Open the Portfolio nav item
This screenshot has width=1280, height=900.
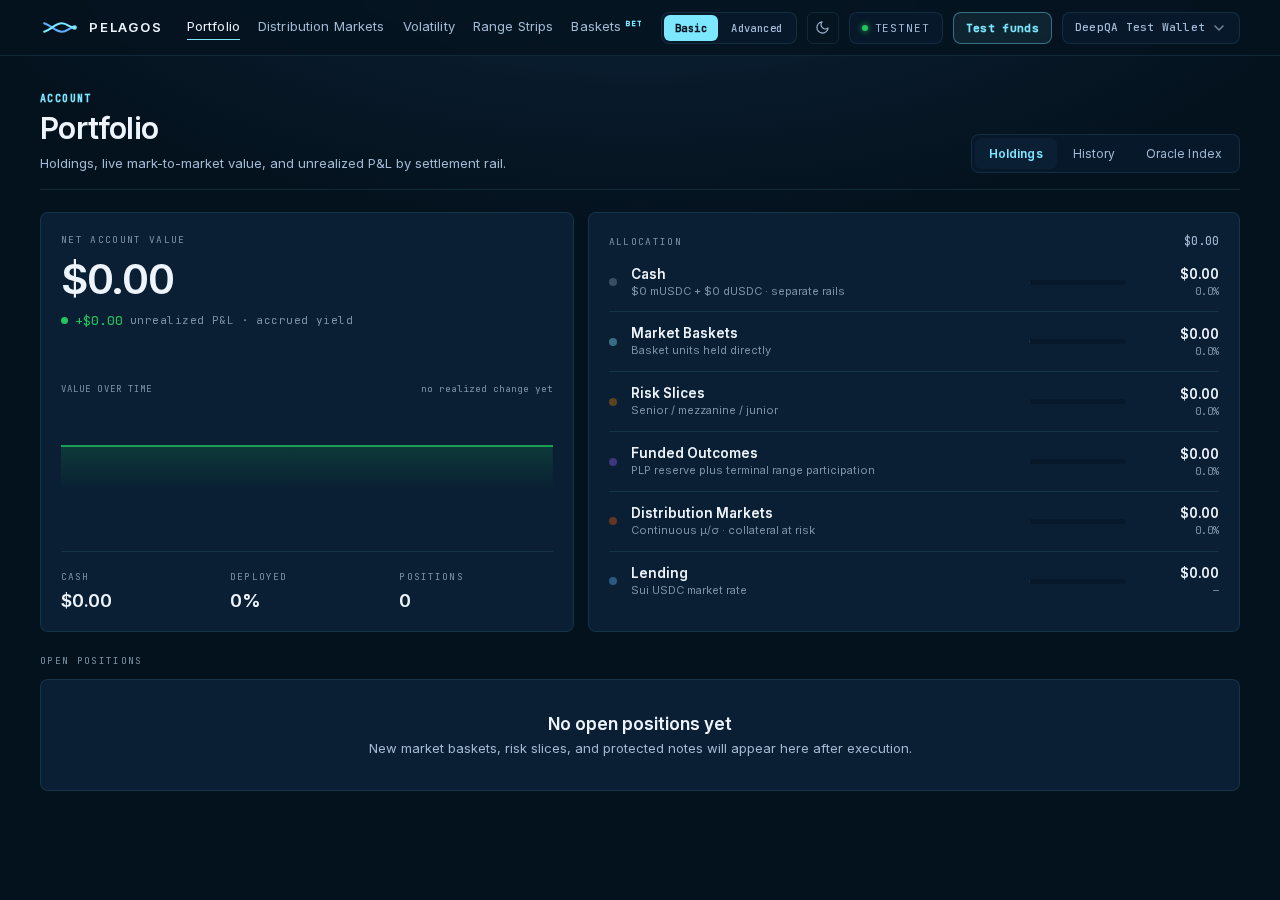213,27
